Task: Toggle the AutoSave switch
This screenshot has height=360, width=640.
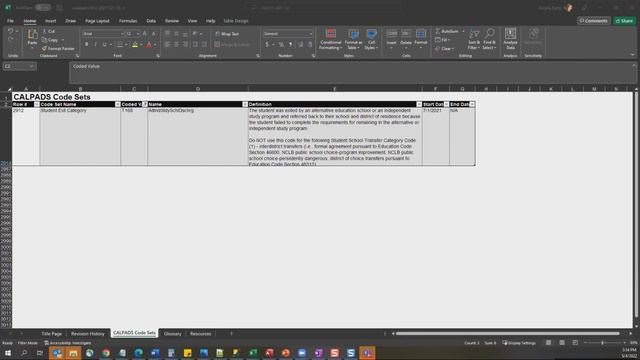Action: point(42,7)
